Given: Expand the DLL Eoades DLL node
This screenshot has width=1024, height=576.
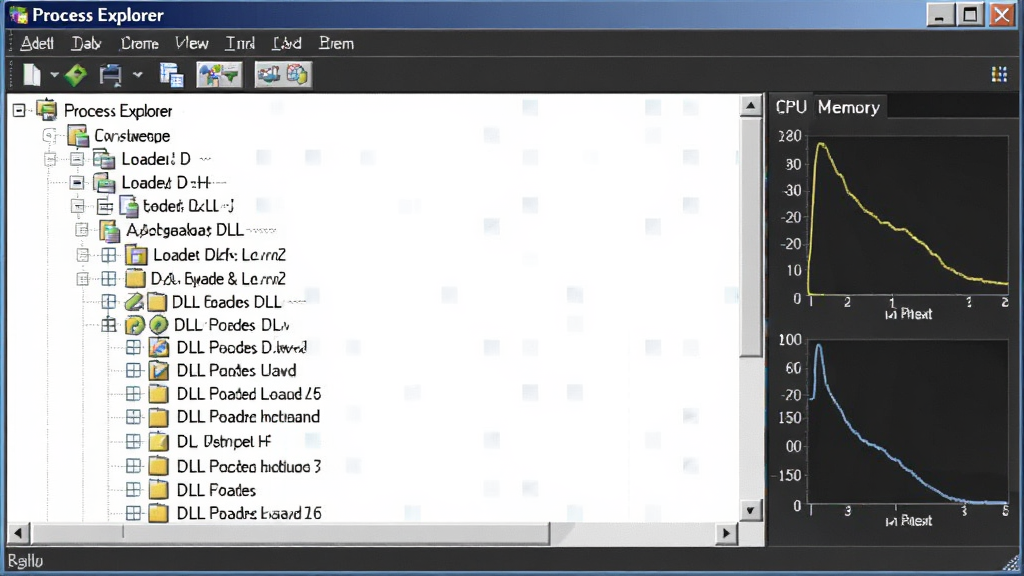Looking at the screenshot, I should [109, 302].
